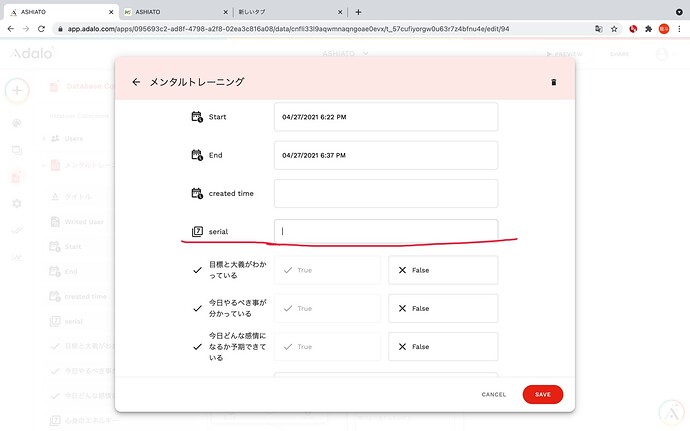Click the serial input field
Screen dimensions: 690x431
(386, 231)
